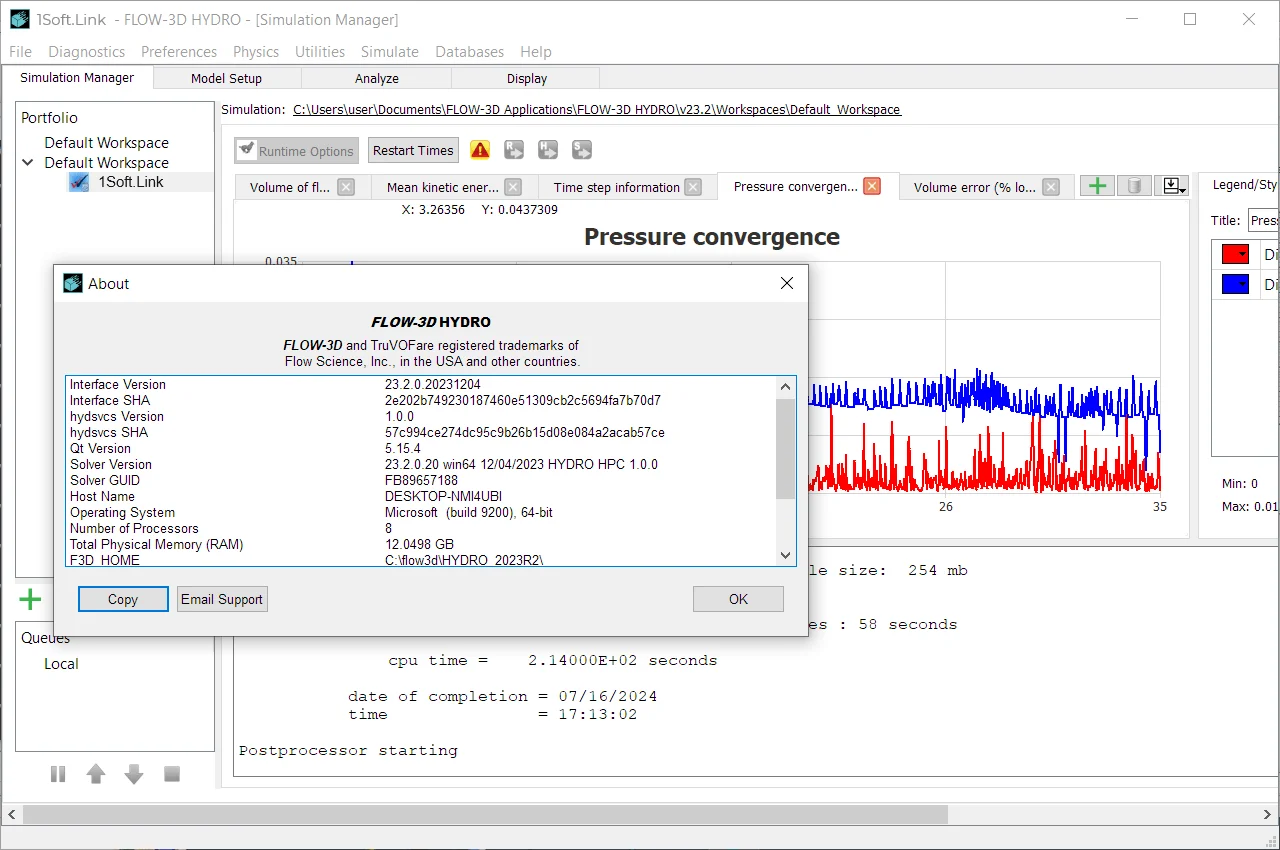Switch to the Analyze tab
Screen dimensions: 1280x850
(x=377, y=78)
